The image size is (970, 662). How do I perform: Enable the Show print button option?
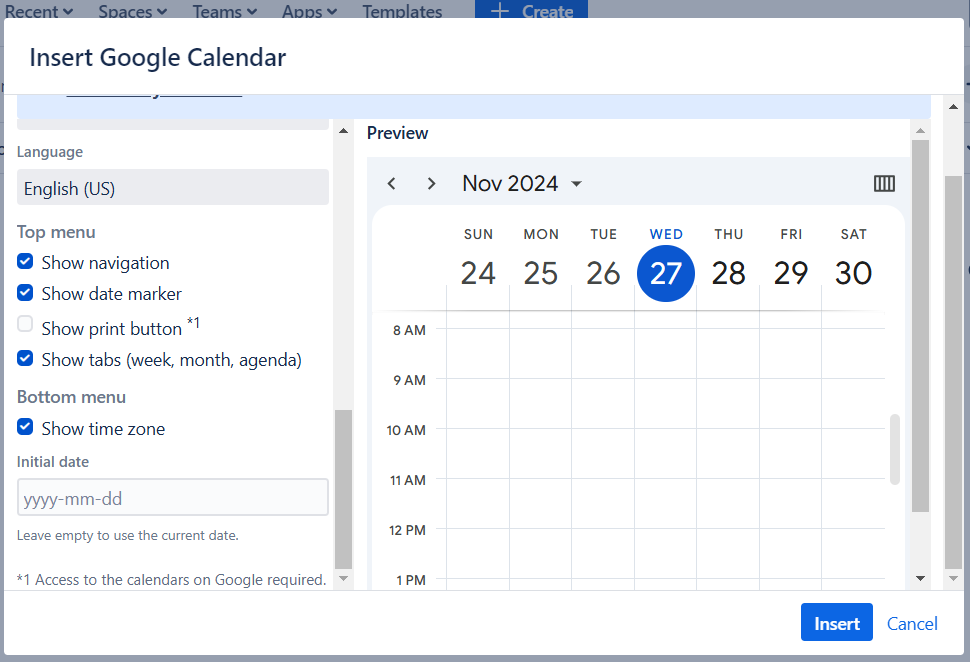click(24, 323)
